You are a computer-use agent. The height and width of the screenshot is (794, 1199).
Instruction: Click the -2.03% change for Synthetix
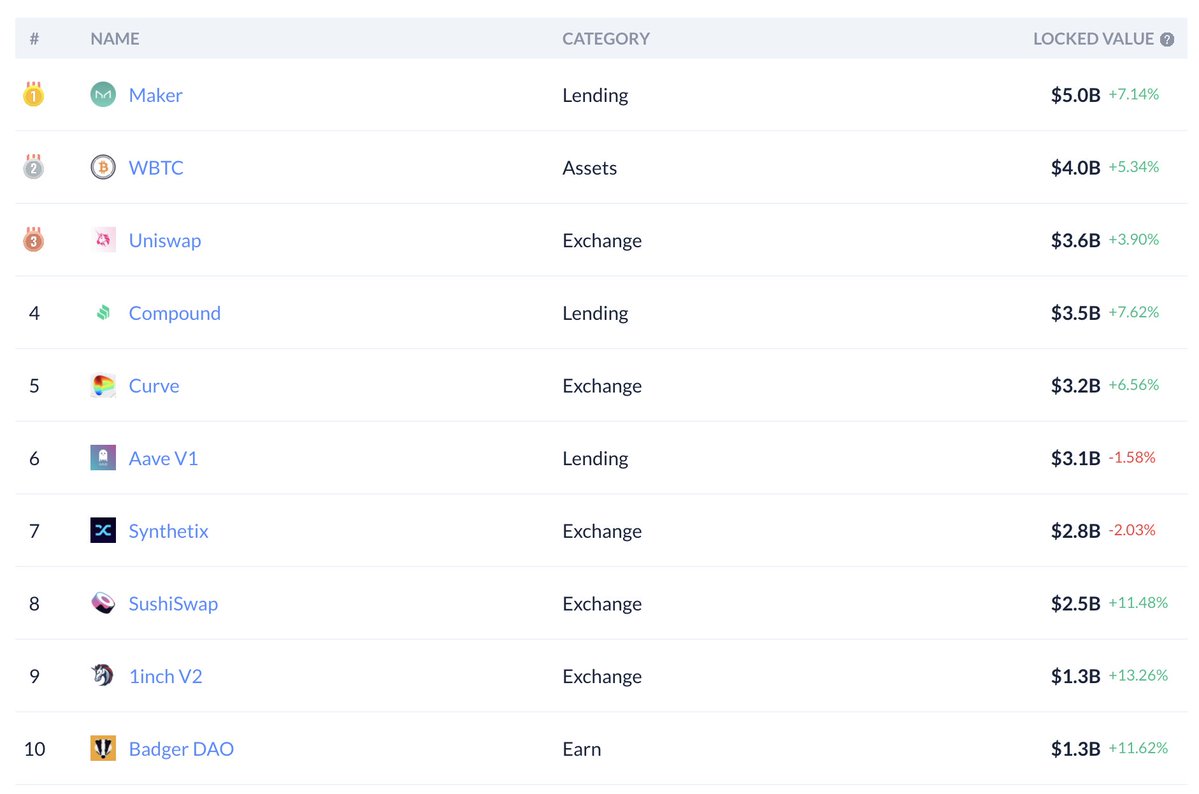point(1132,530)
